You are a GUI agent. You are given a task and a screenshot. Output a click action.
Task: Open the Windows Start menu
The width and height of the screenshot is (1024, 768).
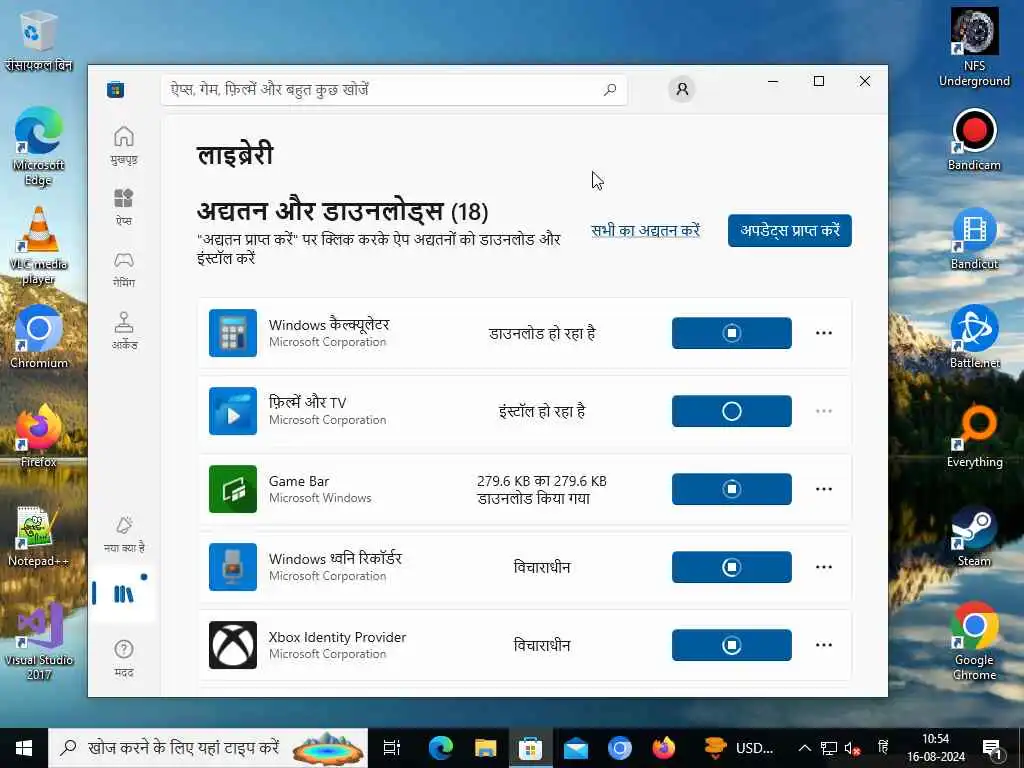click(x=24, y=748)
